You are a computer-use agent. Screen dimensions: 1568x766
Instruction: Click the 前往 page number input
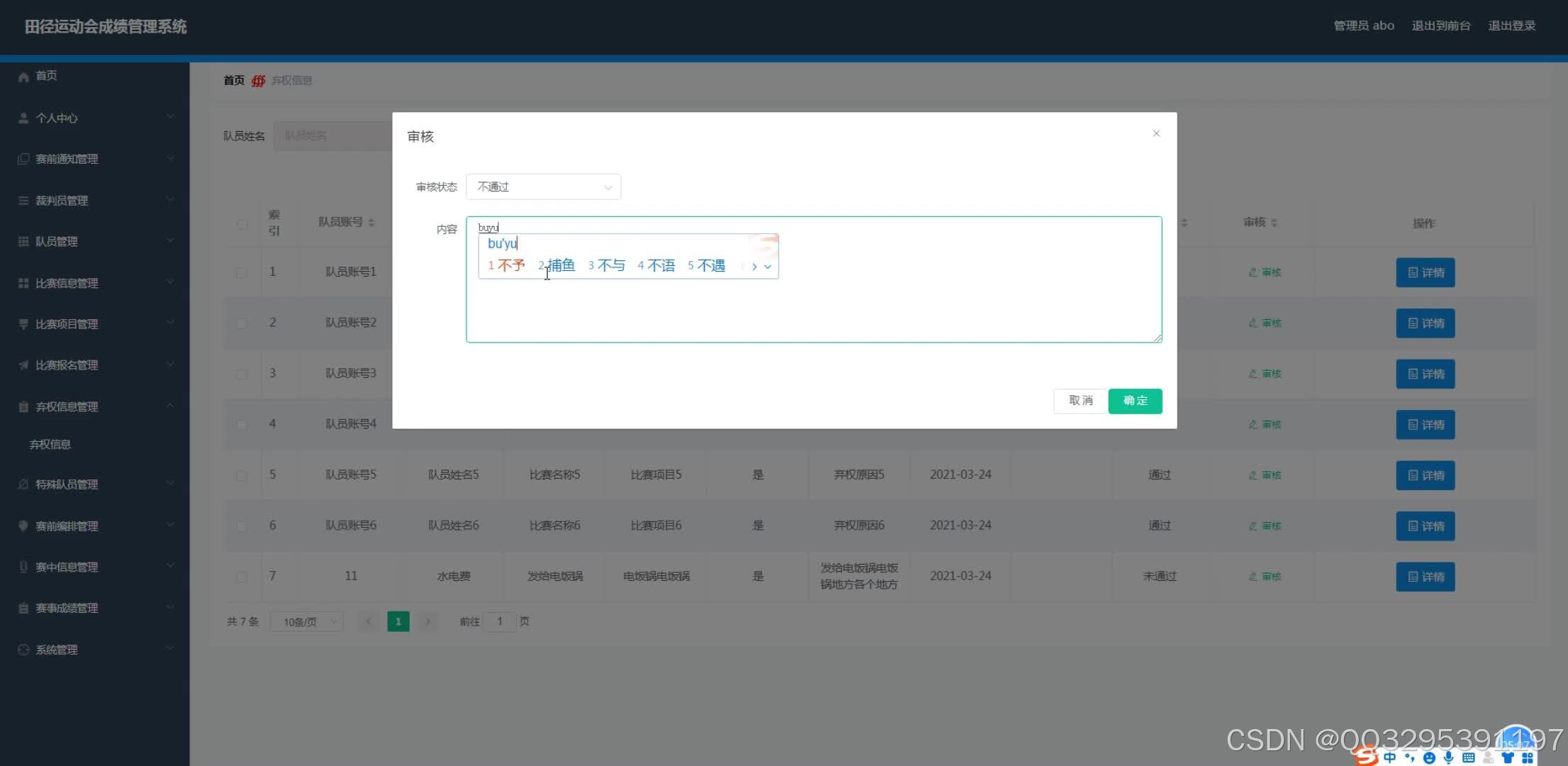[x=500, y=622]
